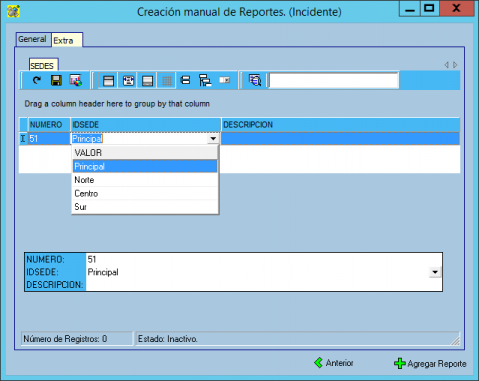This screenshot has height=381, width=479.
Task: Click the grid search magnifier icon
Action: (x=255, y=80)
